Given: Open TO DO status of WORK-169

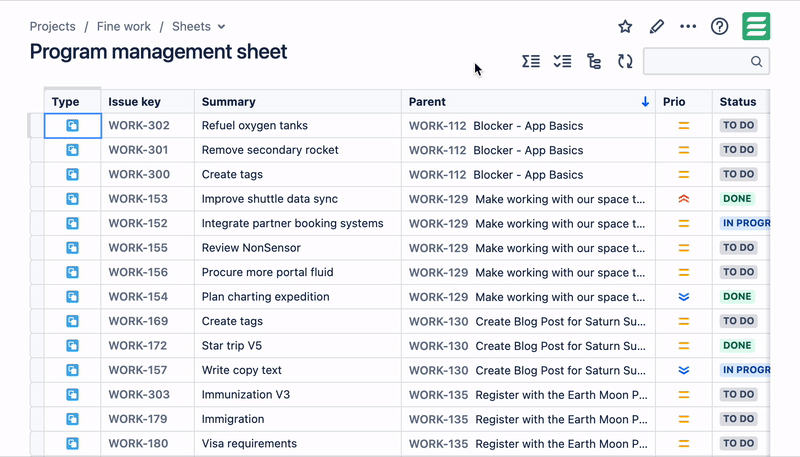Looking at the screenshot, I should tap(738, 321).
